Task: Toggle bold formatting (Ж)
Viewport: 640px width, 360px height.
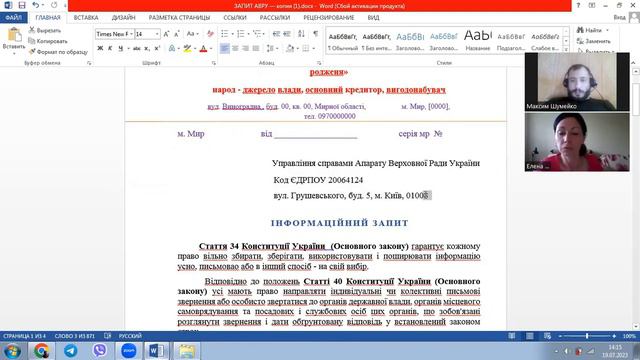Action: 100,49
